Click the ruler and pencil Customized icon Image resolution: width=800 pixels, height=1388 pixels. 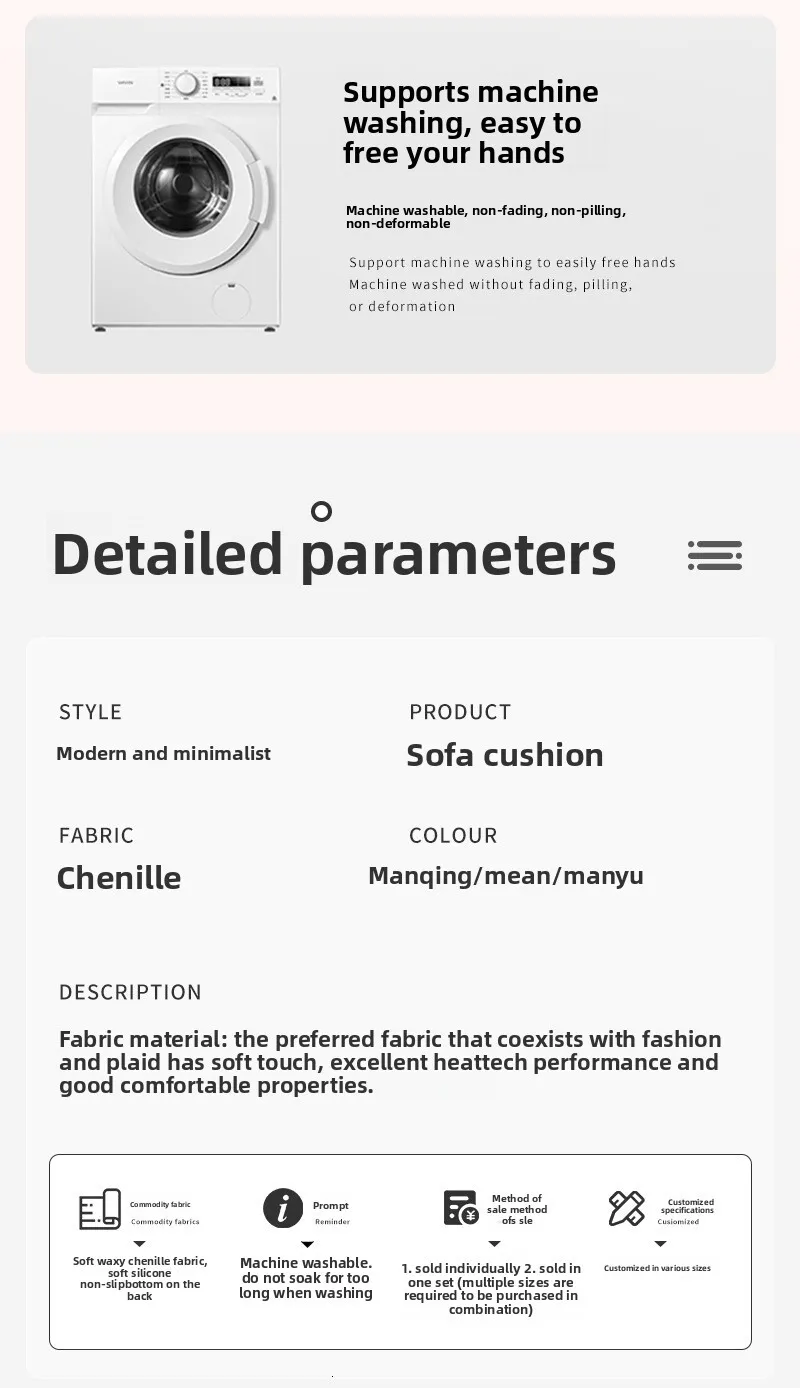[x=627, y=1208]
